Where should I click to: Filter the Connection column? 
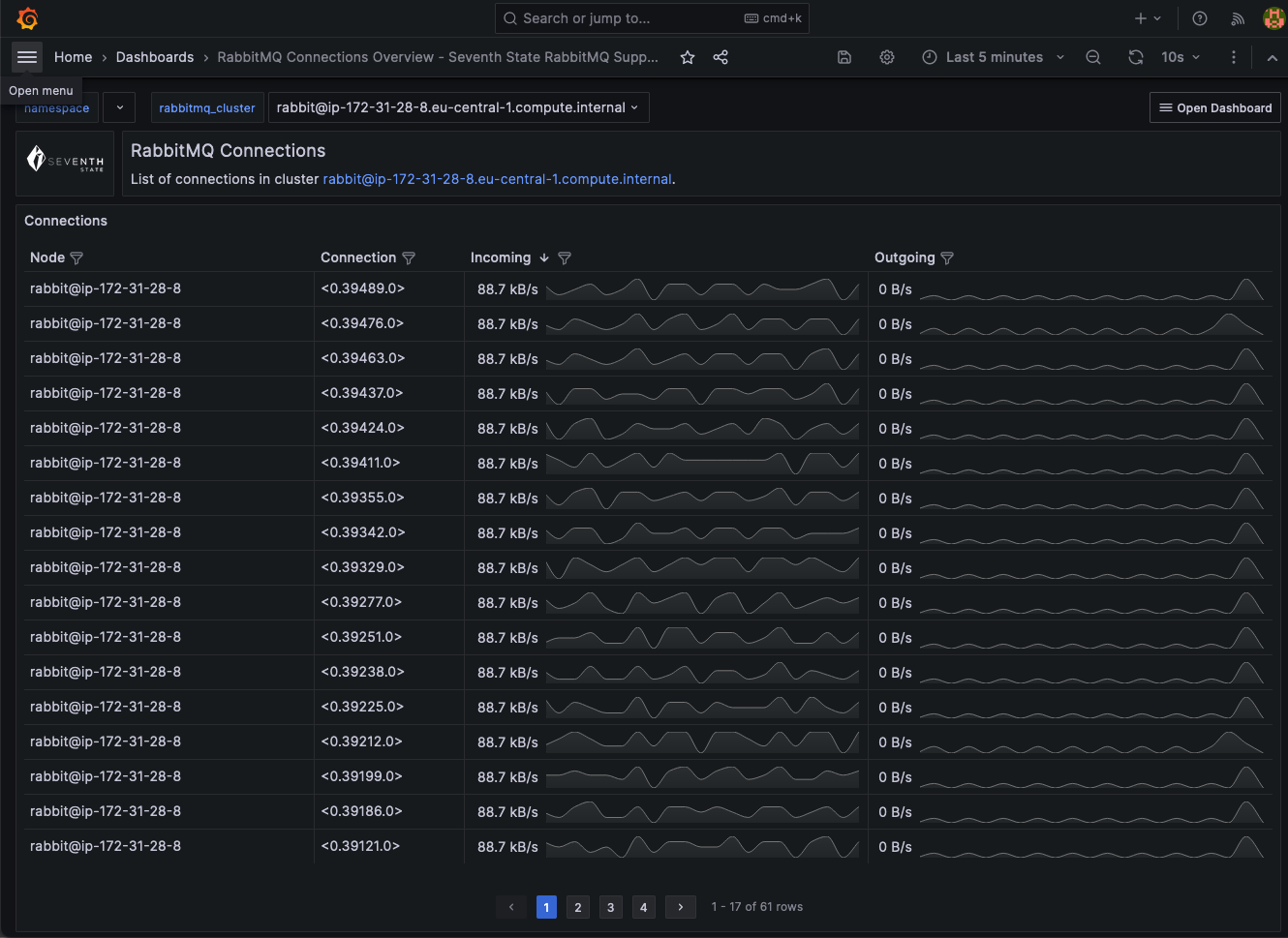click(409, 258)
